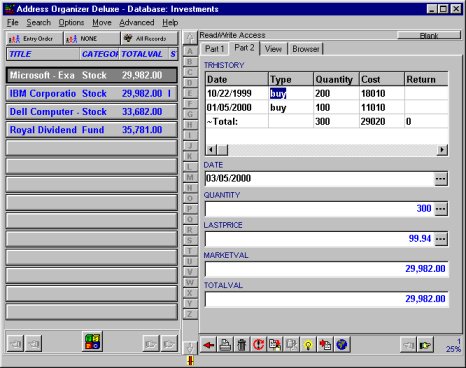Open the QUANTITY field ellipsis button
466x368 pixels.
tap(441, 209)
